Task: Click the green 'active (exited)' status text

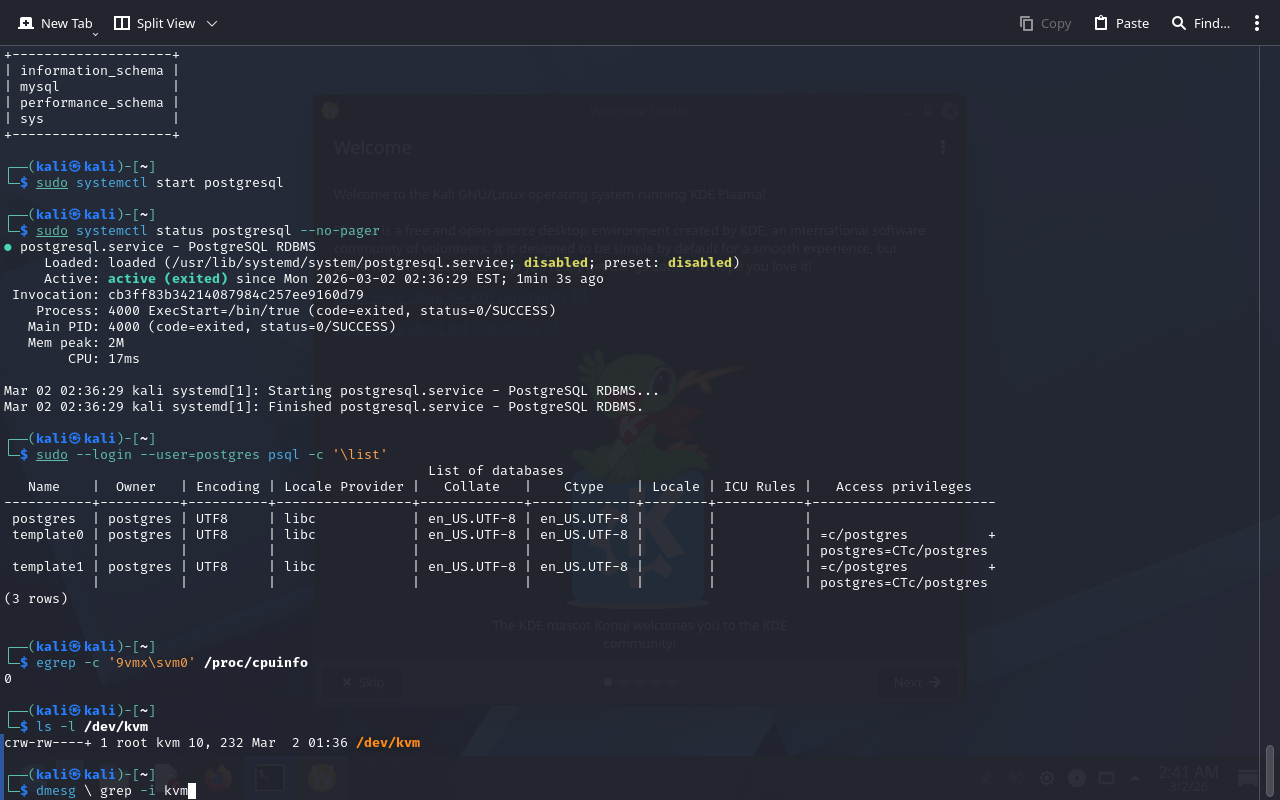Action: (168, 279)
